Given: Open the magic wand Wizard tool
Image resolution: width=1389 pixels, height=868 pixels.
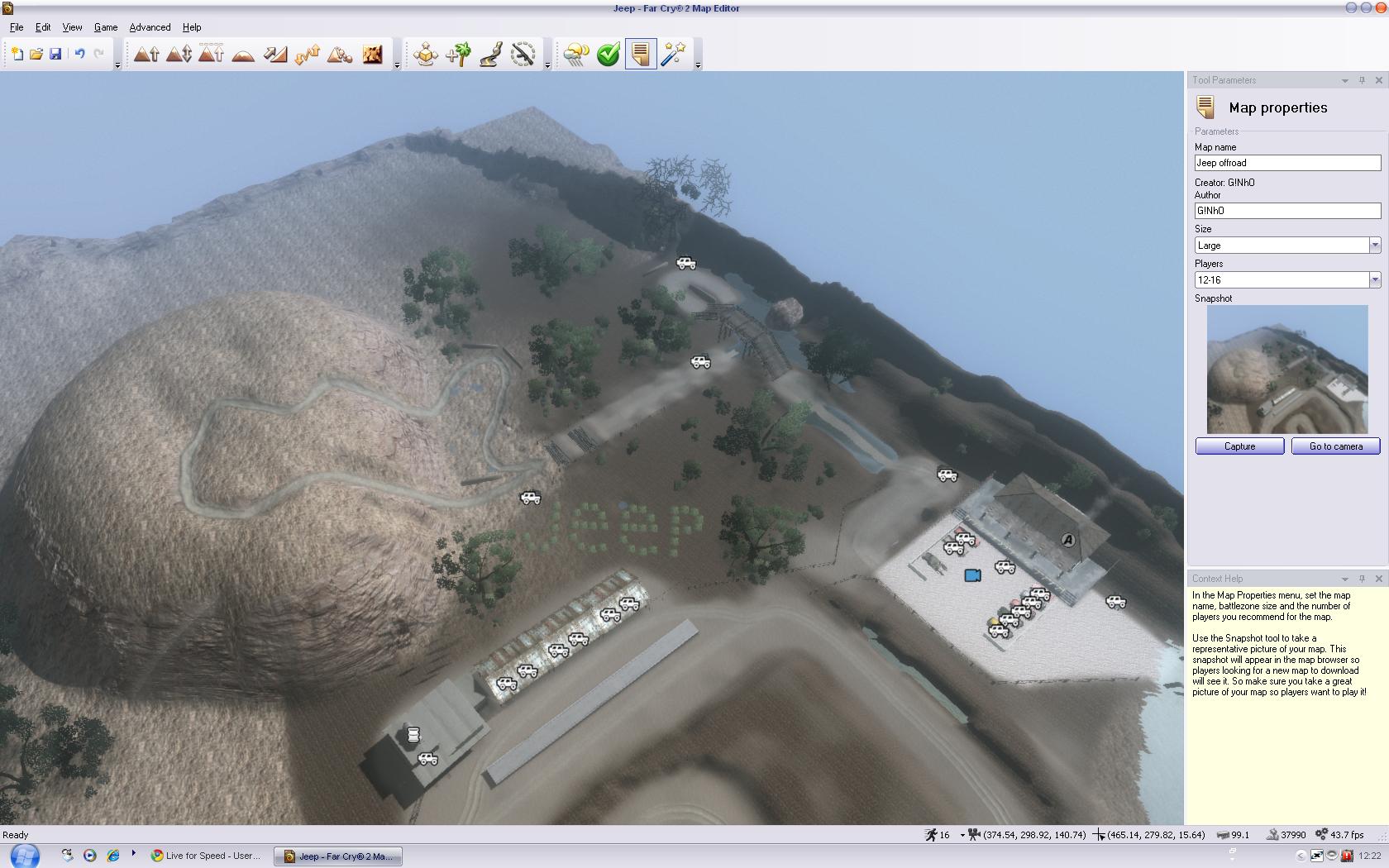Looking at the screenshot, I should pos(673,55).
